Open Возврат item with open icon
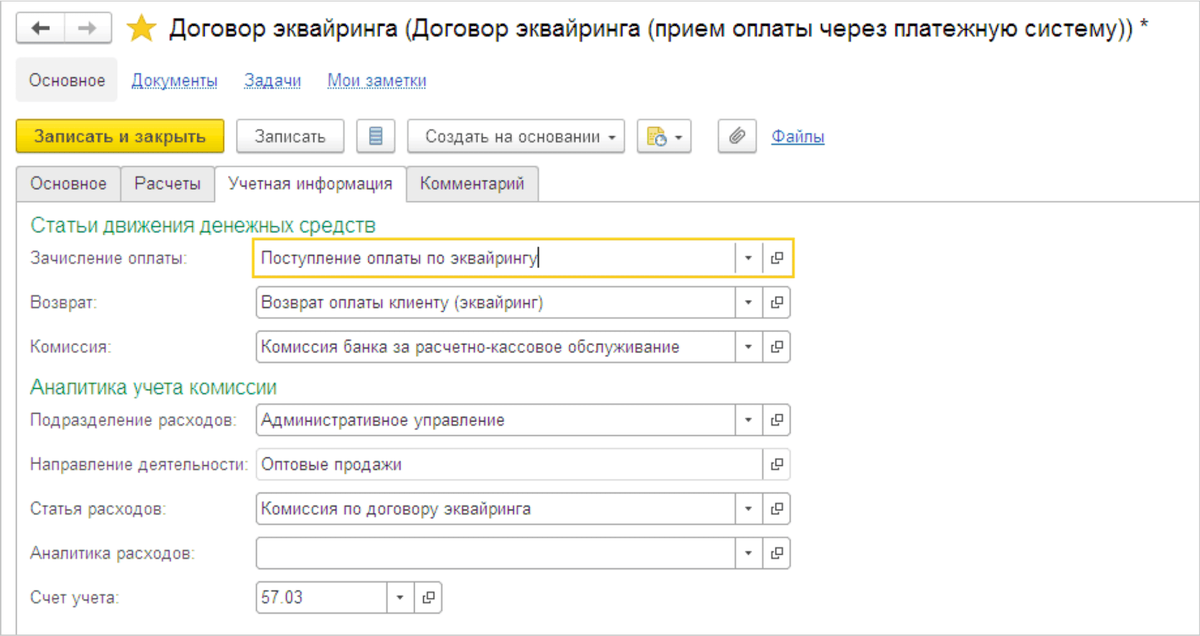 (777, 302)
